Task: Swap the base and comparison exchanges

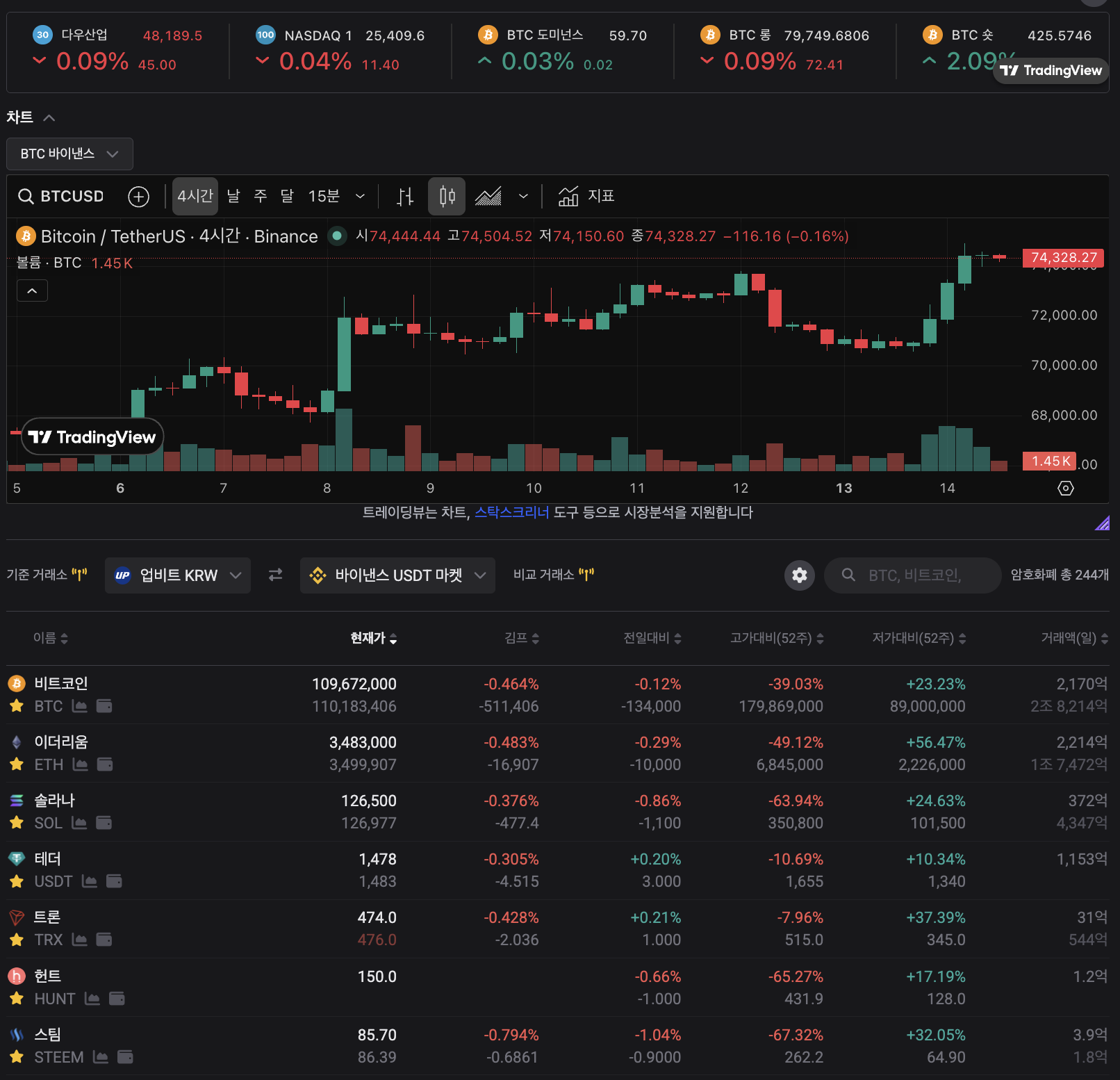Action: pos(276,575)
